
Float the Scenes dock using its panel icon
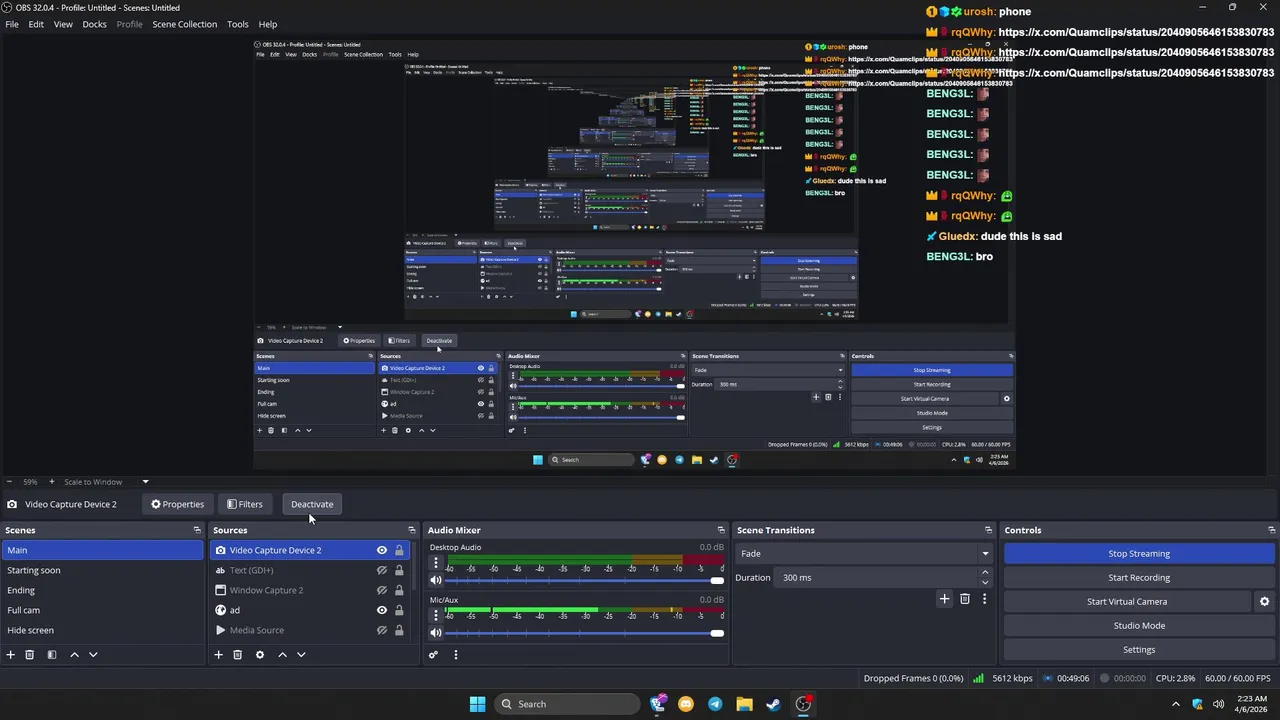197,530
